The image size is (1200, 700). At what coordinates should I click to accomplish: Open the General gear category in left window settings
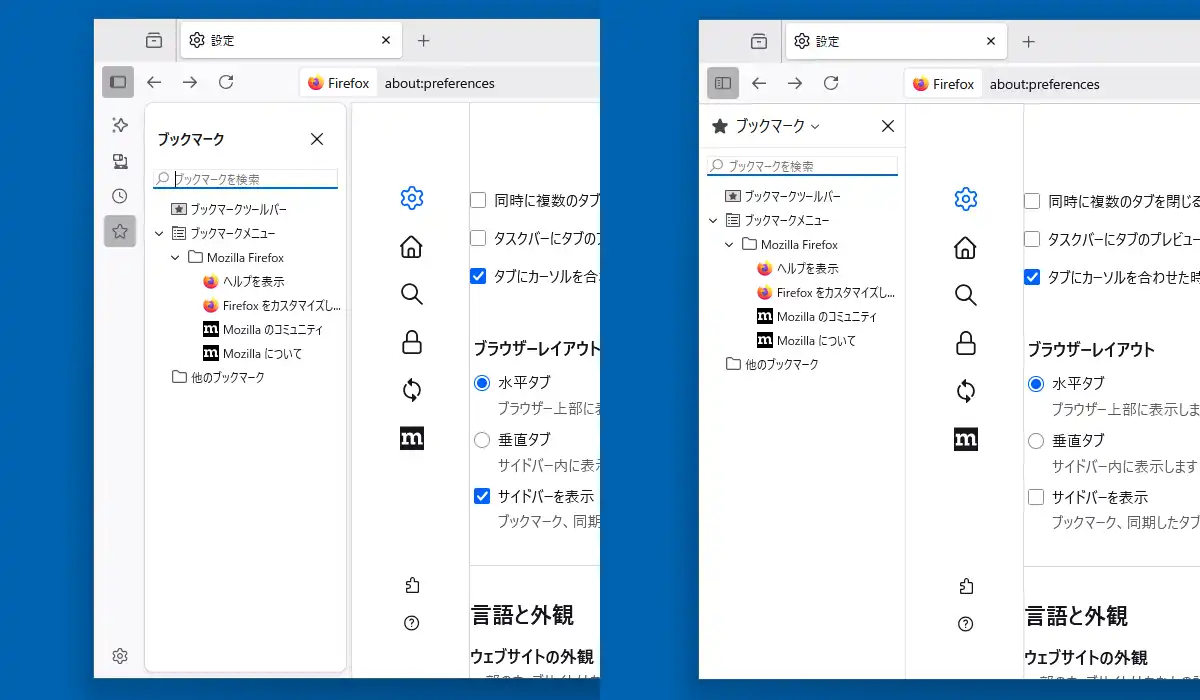point(412,198)
